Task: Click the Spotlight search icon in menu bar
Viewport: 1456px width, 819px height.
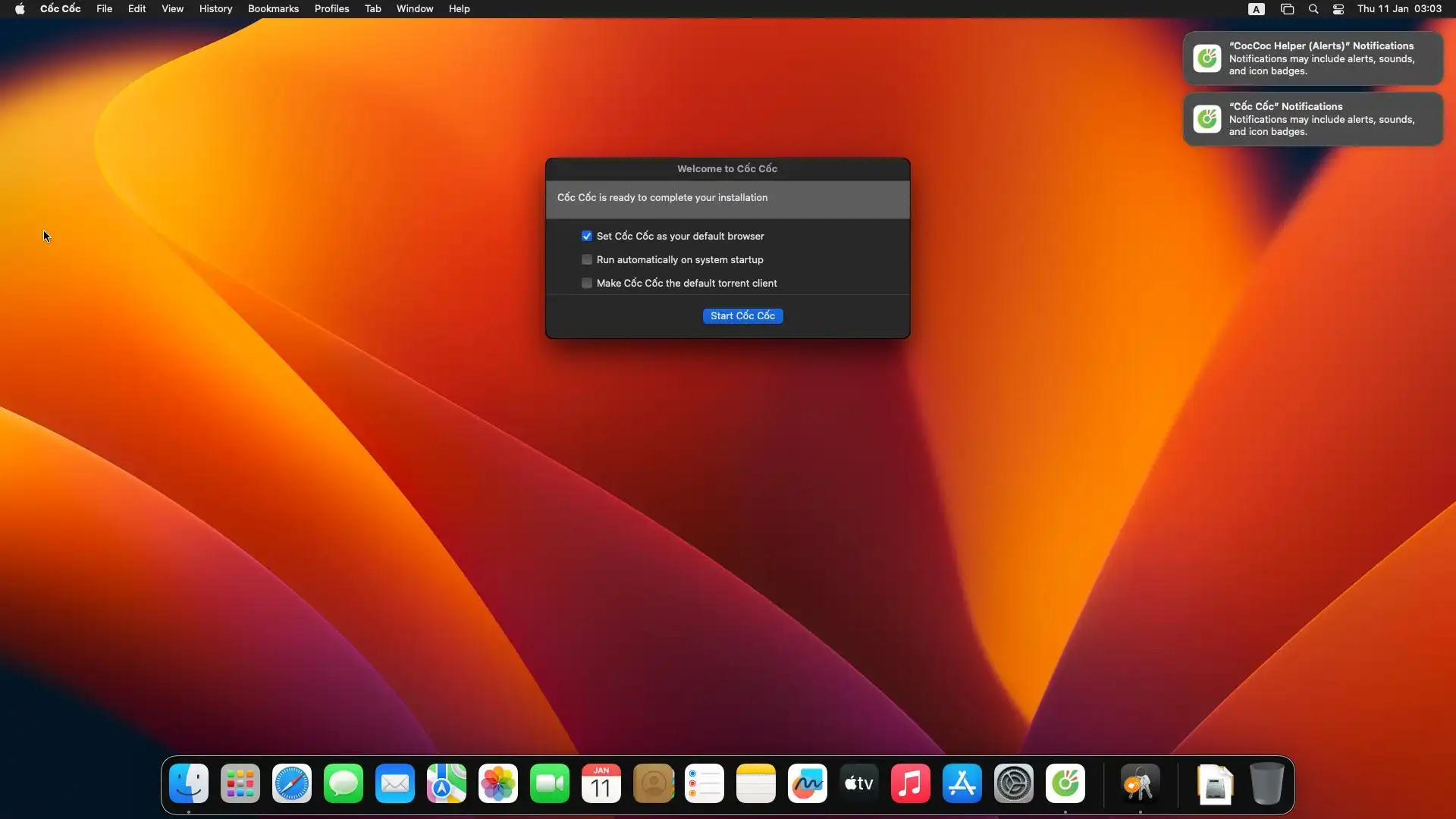Action: coord(1313,9)
